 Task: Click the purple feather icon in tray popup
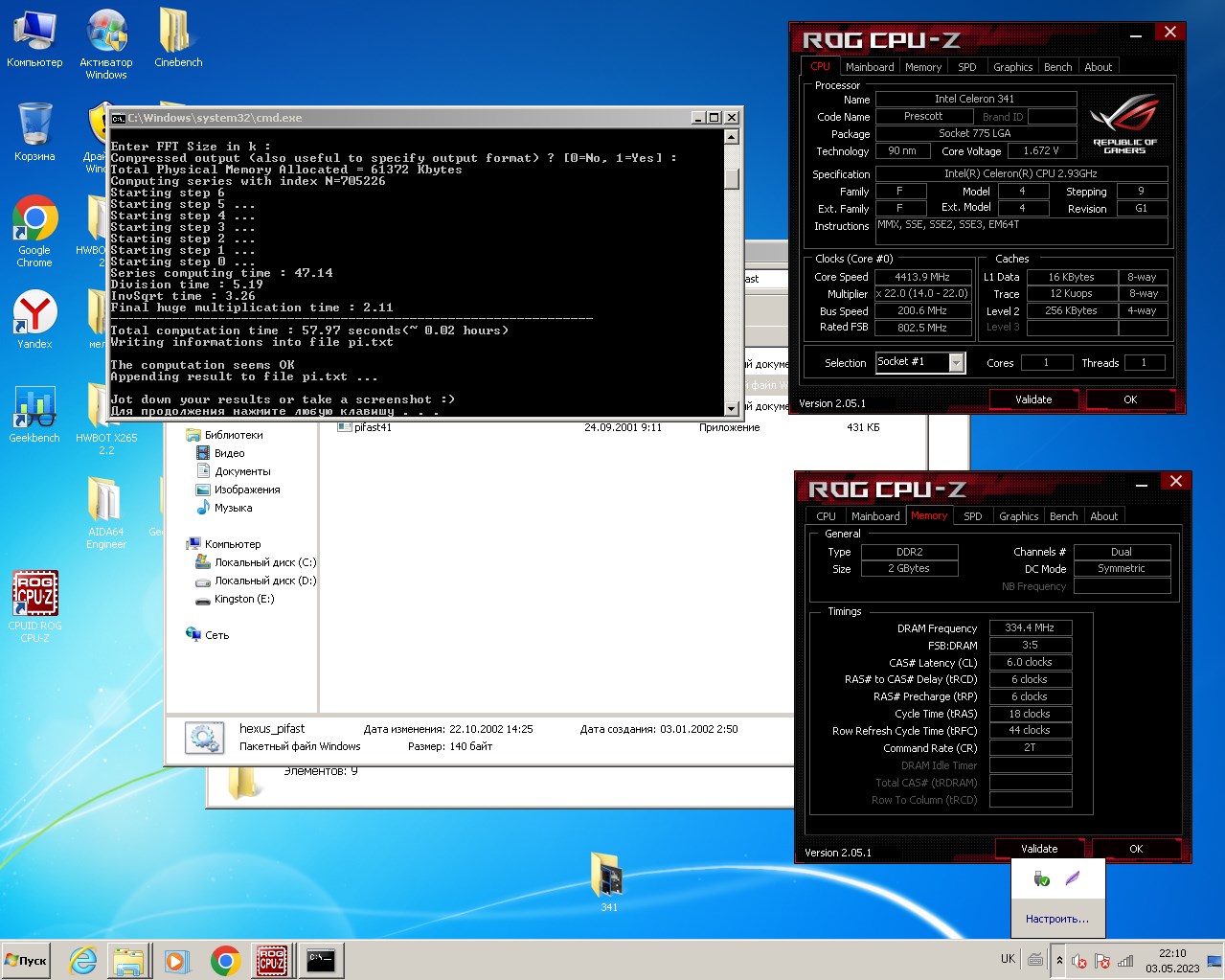(1073, 877)
